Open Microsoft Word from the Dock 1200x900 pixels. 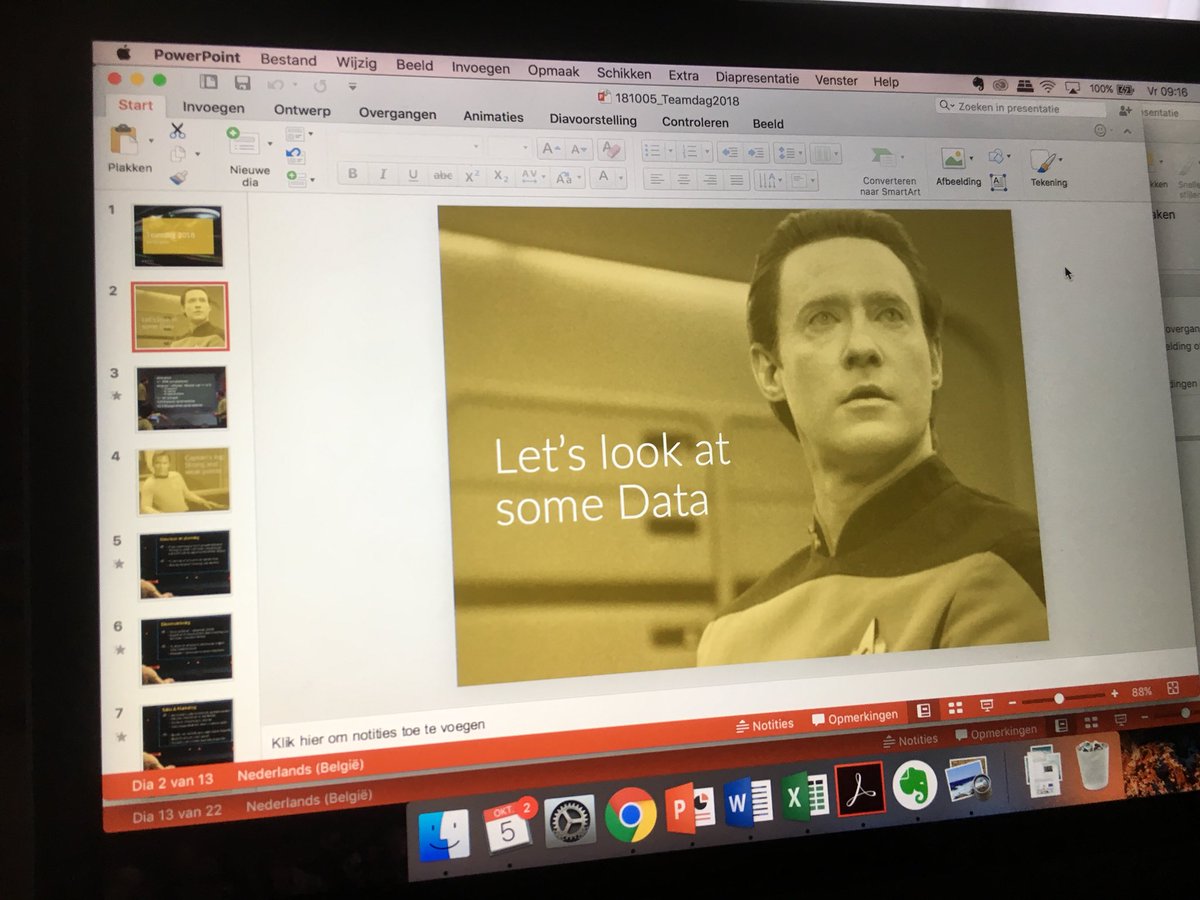pyautogui.click(x=749, y=802)
